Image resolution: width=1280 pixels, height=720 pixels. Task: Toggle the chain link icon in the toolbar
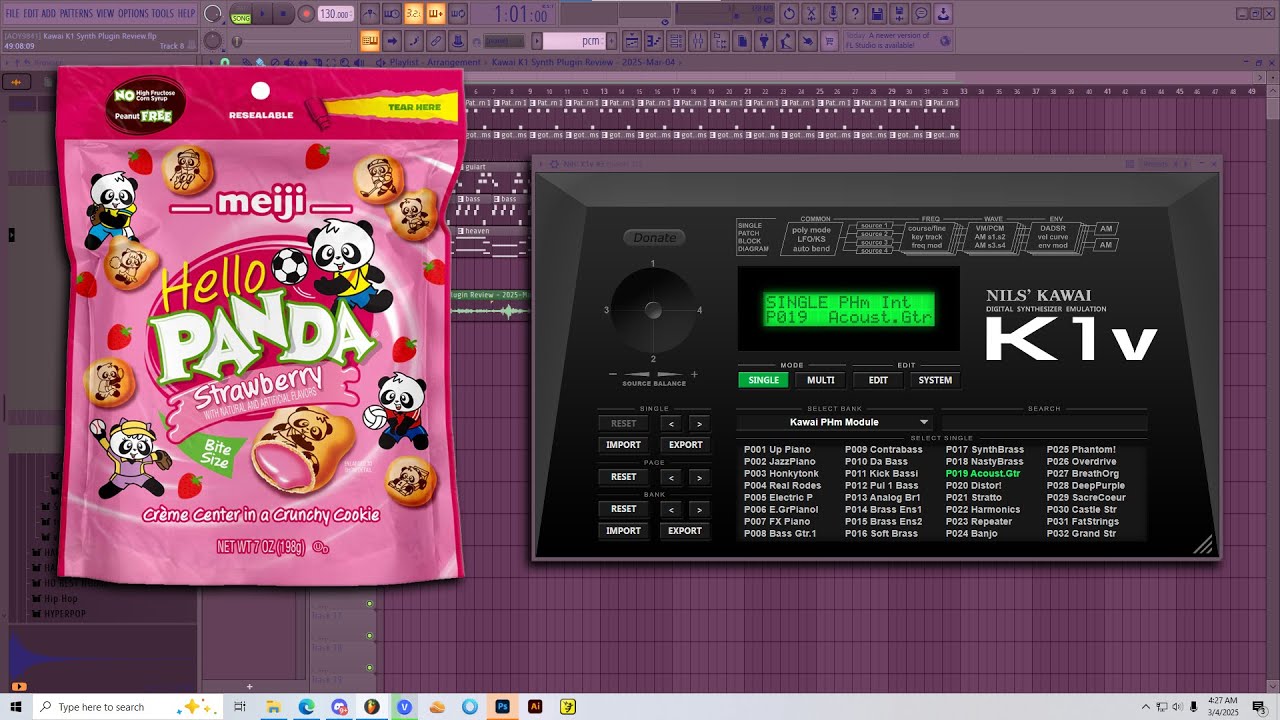(x=436, y=41)
